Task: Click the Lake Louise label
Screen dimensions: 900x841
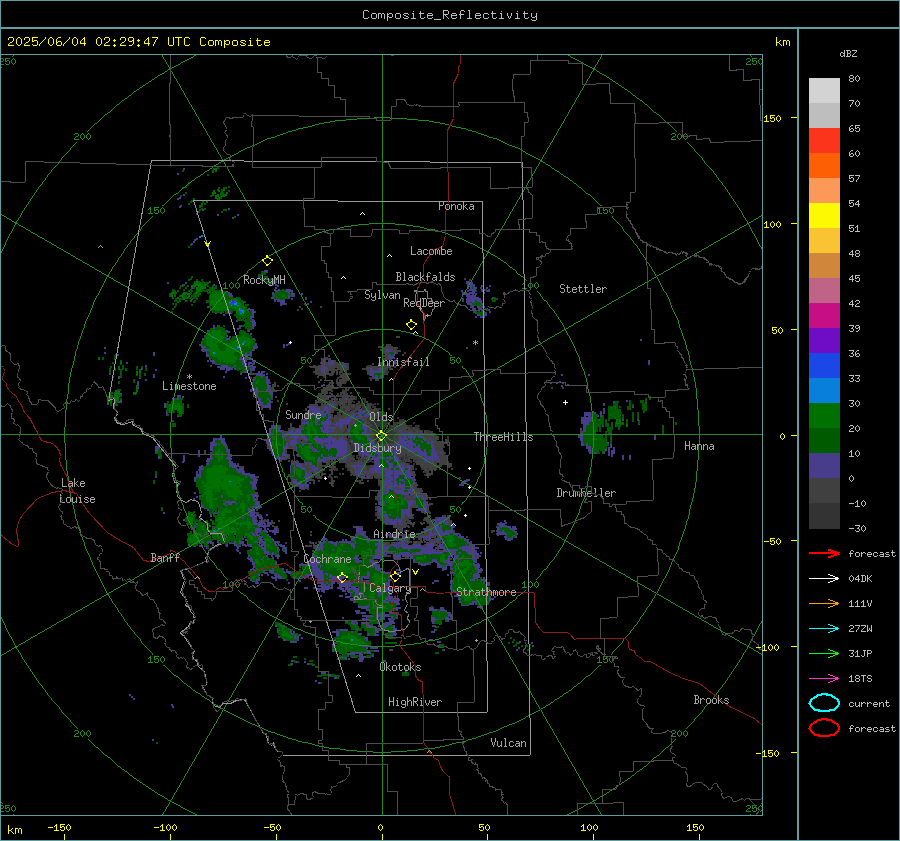Action: point(77,491)
